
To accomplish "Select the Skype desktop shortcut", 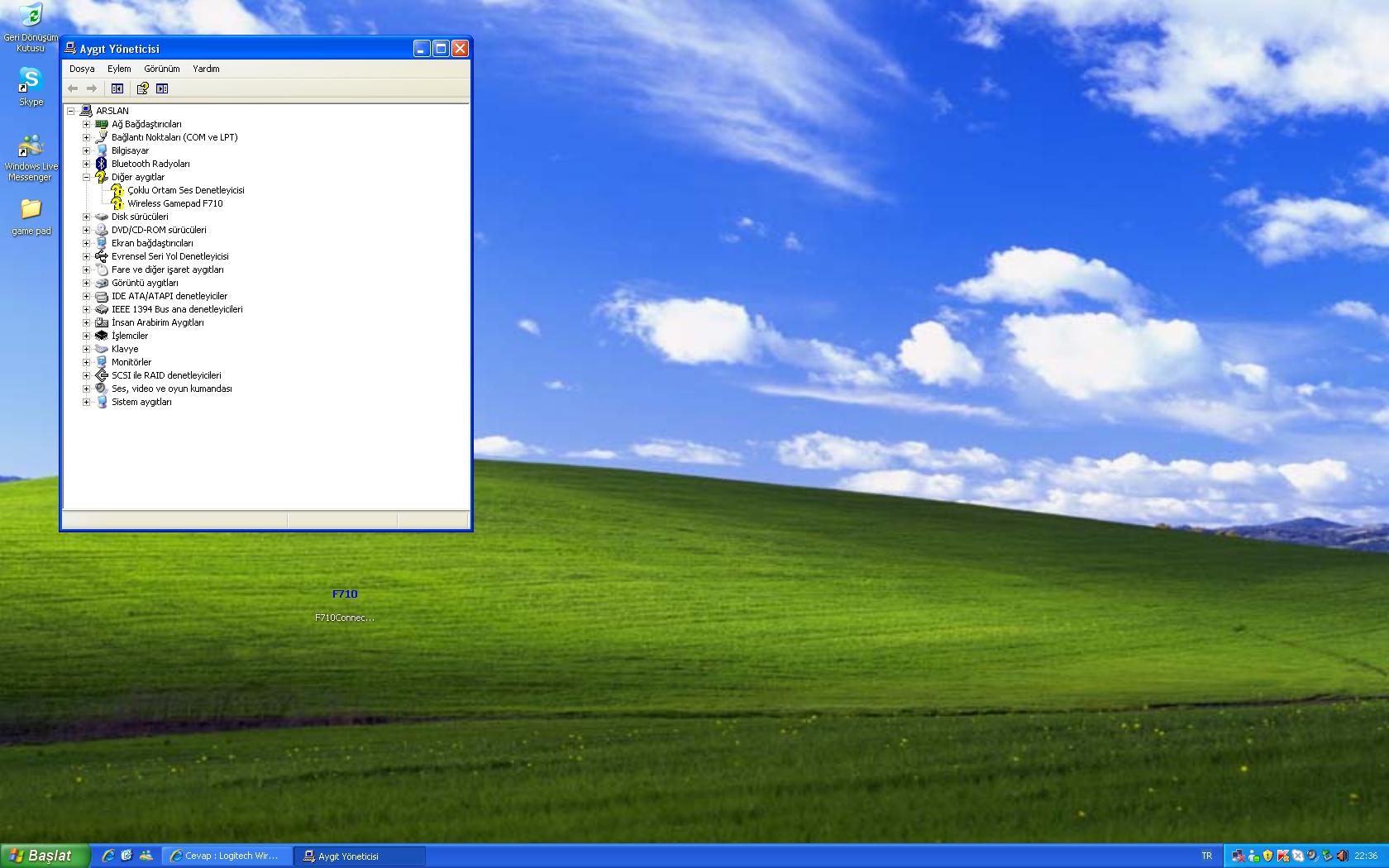I will point(31,86).
